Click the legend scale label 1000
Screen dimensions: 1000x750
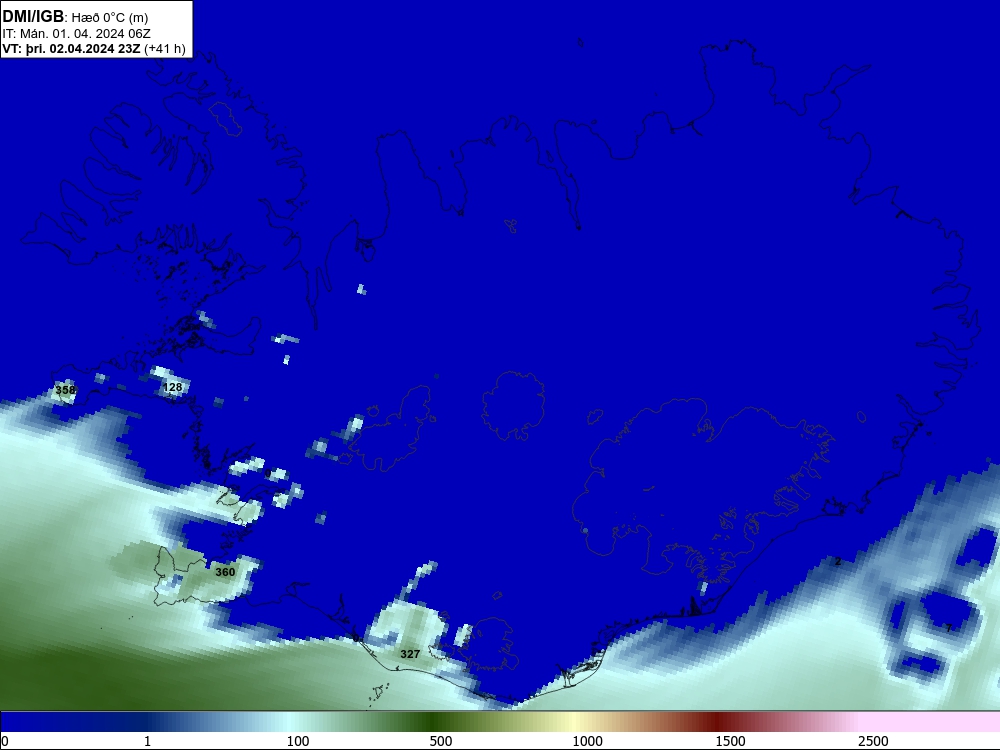587,741
